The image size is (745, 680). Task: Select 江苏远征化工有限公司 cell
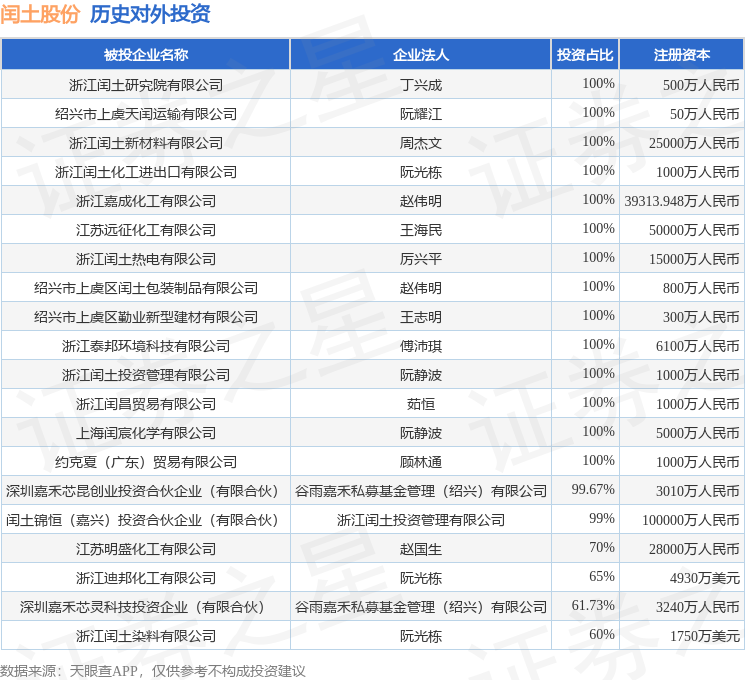pos(146,230)
